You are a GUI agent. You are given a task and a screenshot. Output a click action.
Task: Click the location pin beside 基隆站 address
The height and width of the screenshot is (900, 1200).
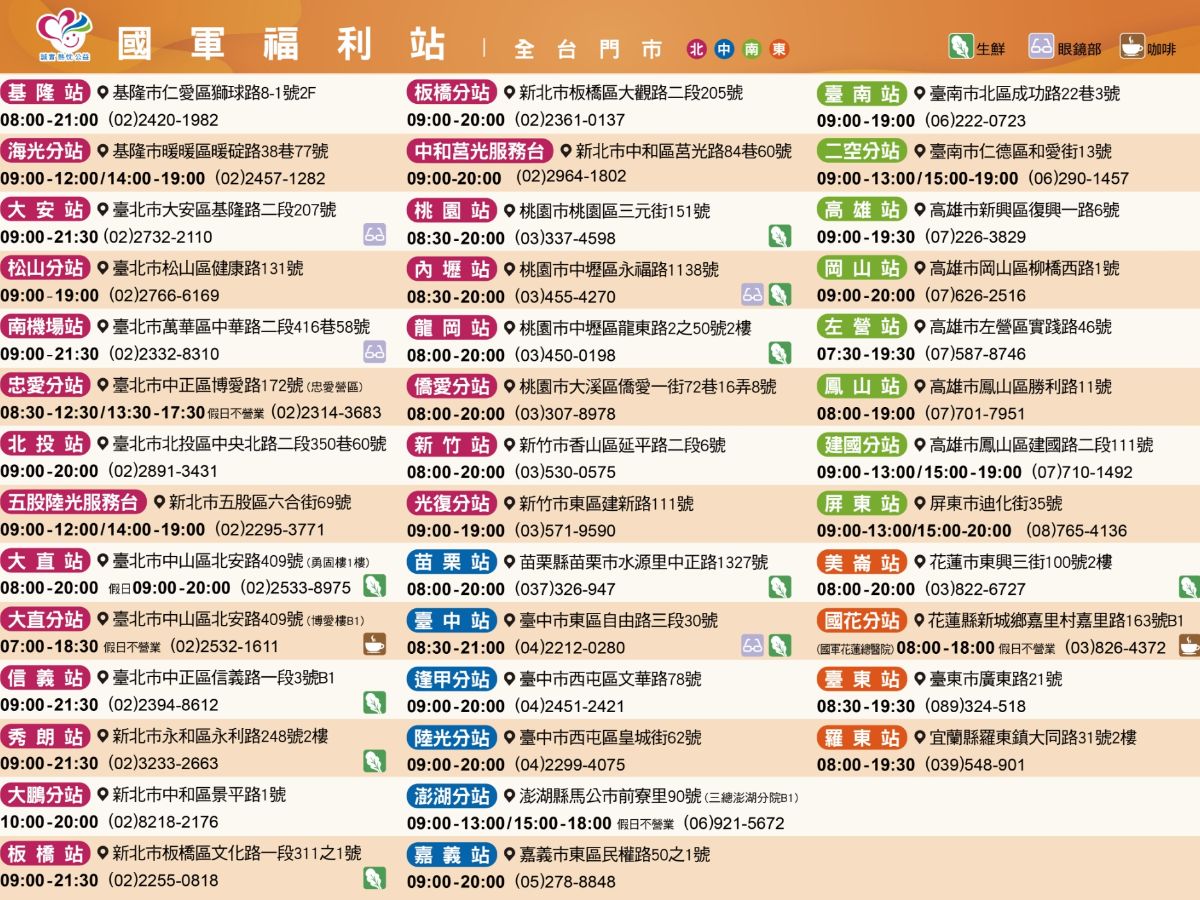point(102,93)
